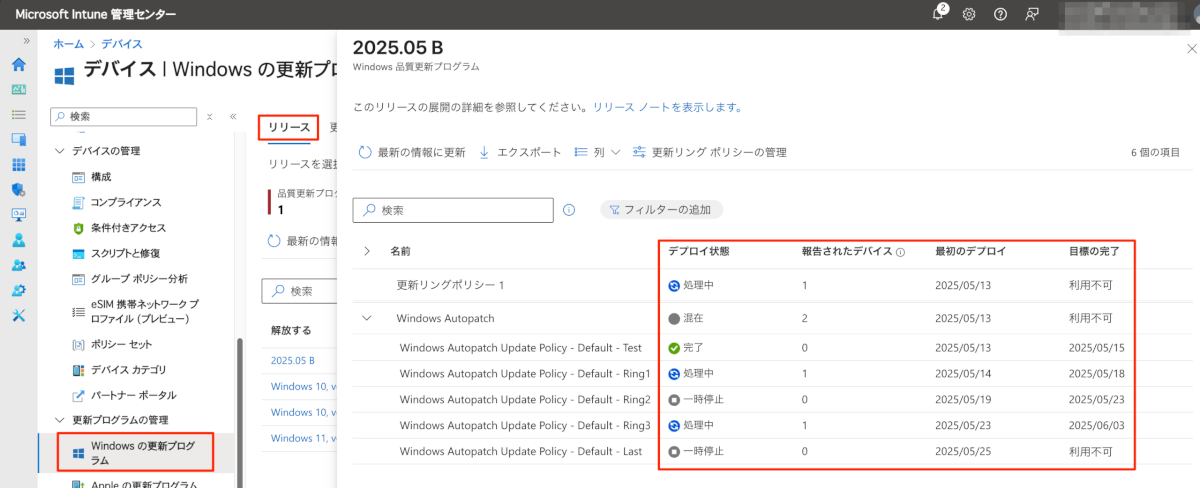Select row Autopatch Update Policy - Default - Last
This screenshot has width=1200, height=488.
(520, 451)
